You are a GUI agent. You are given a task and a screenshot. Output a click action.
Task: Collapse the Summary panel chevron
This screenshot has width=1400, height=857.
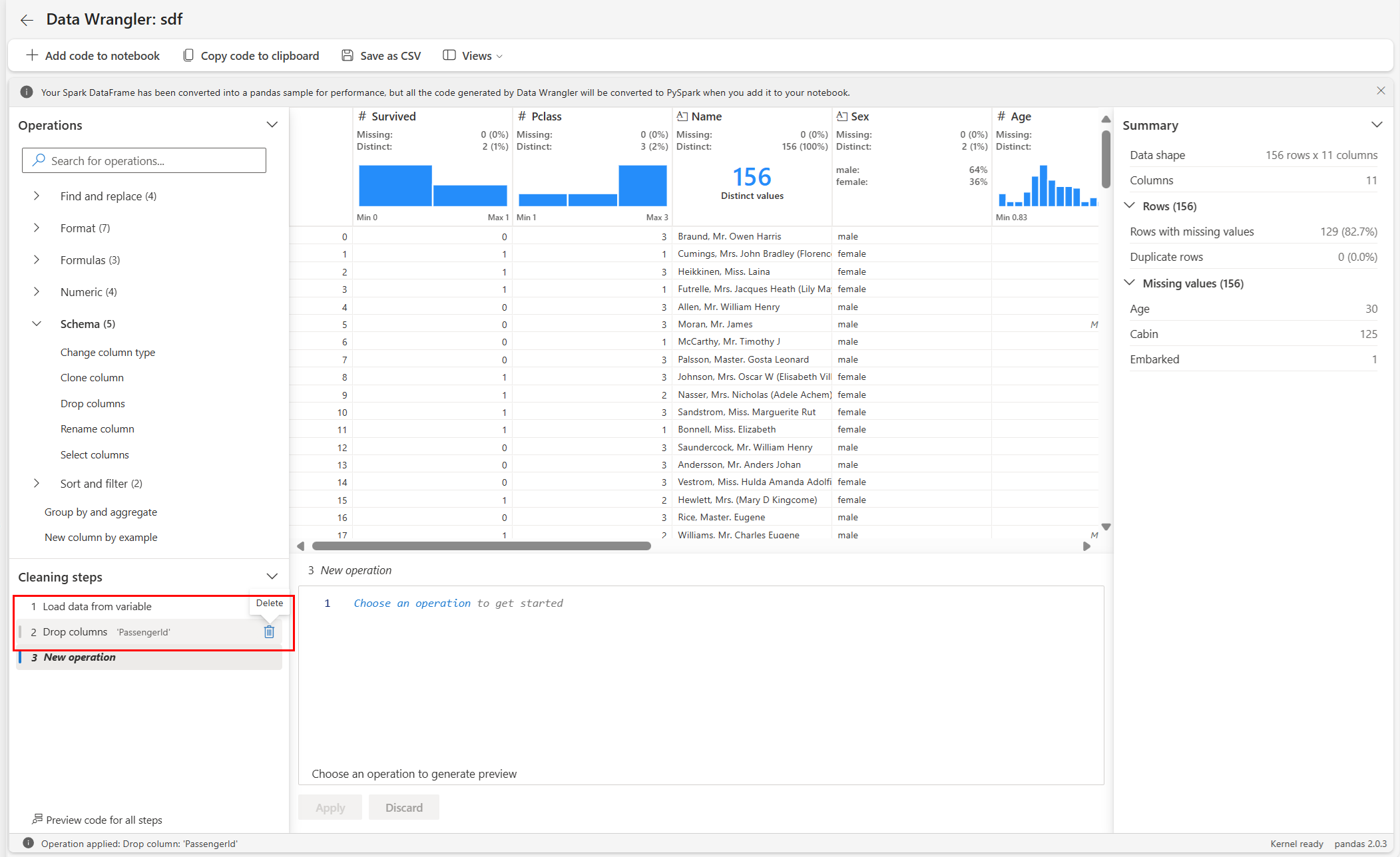[1377, 125]
